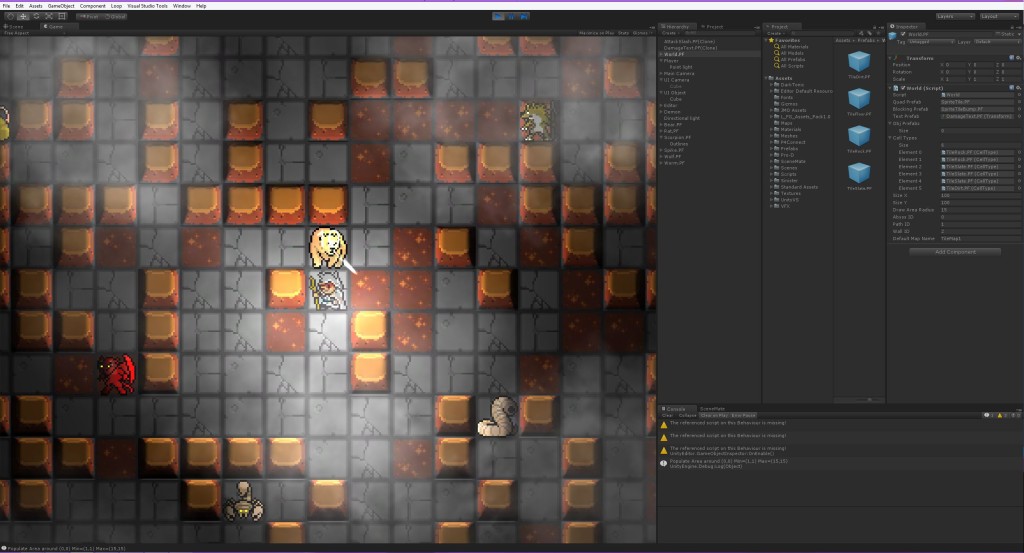Collapse the Player hierarchy item
Image resolution: width=1024 pixels, height=553 pixels.
(x=661, y=61)
